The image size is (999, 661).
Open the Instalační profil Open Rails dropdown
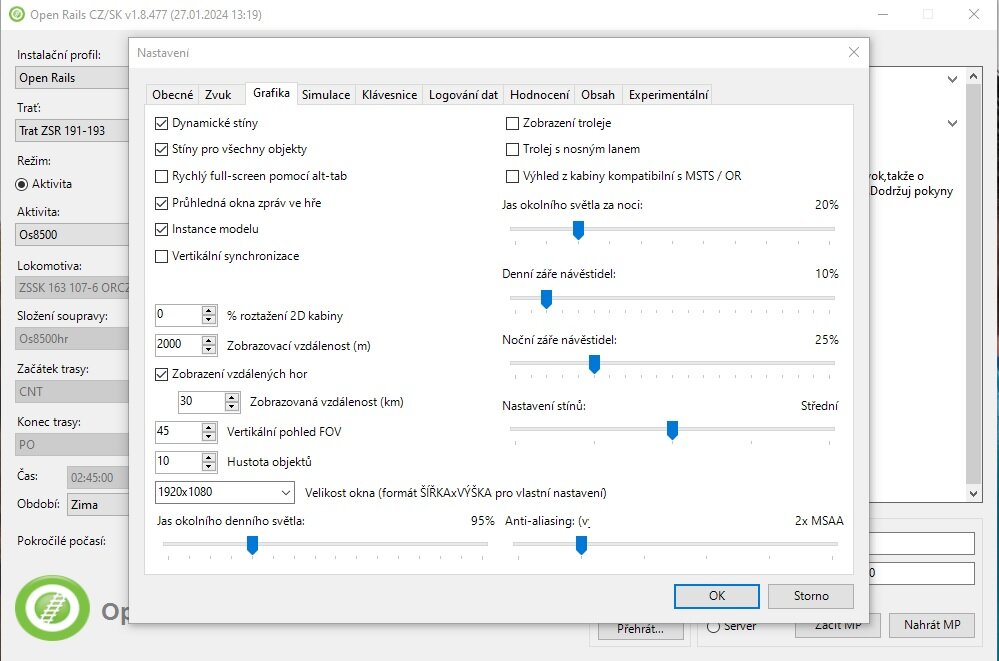tap(72, 78)
